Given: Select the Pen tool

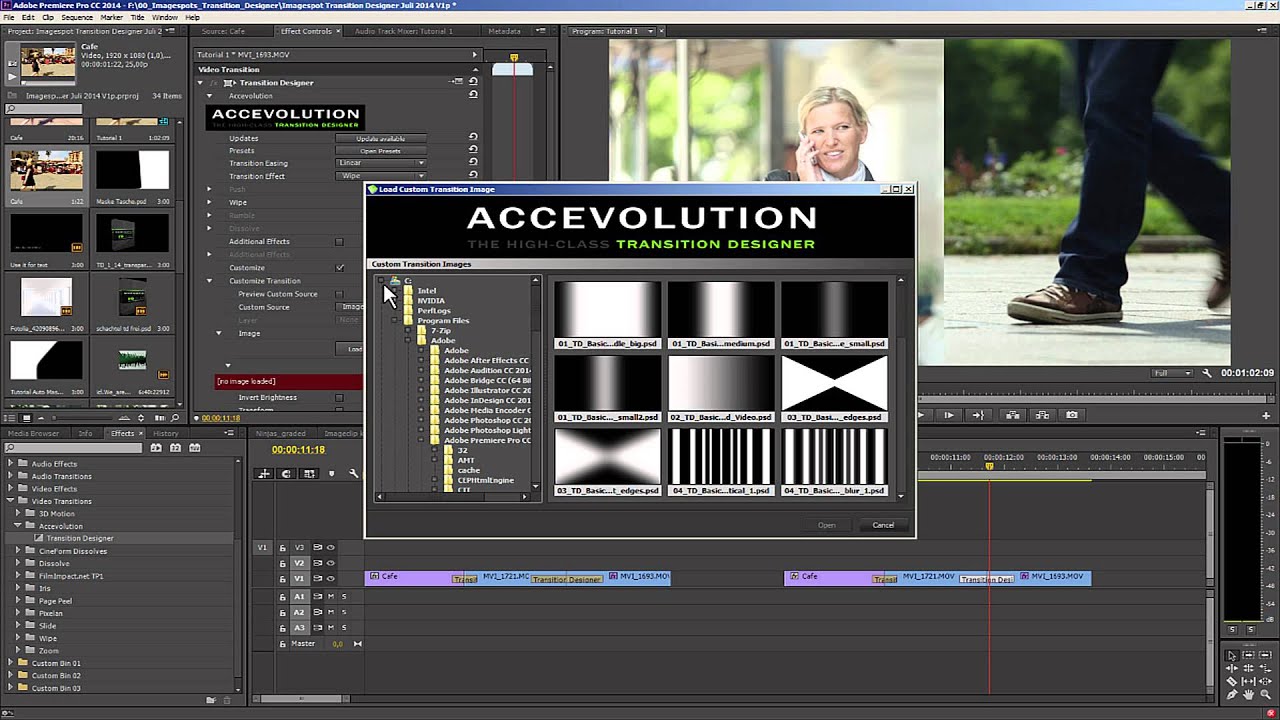Looking at the screenshot, I should [x=1232, y=694].
